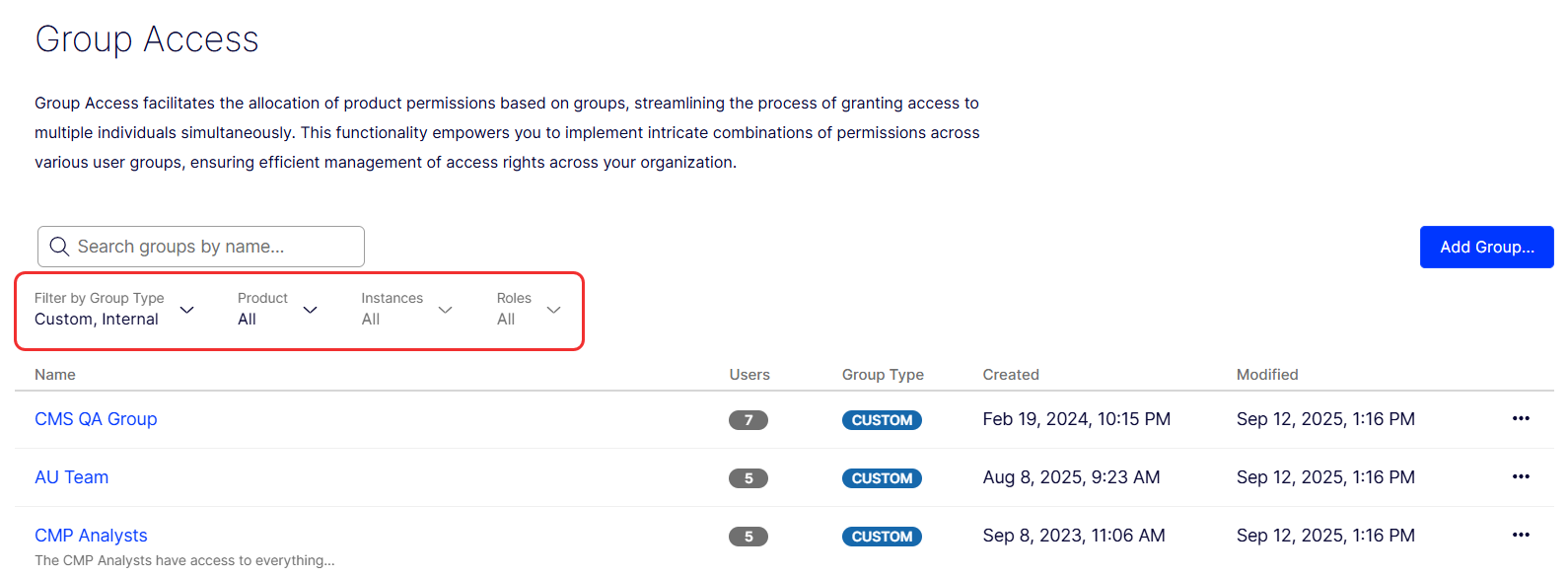Screen dimensions: 1568x577
Task: Sort by the Modified column header
Action: click(x=1267, y=375)
